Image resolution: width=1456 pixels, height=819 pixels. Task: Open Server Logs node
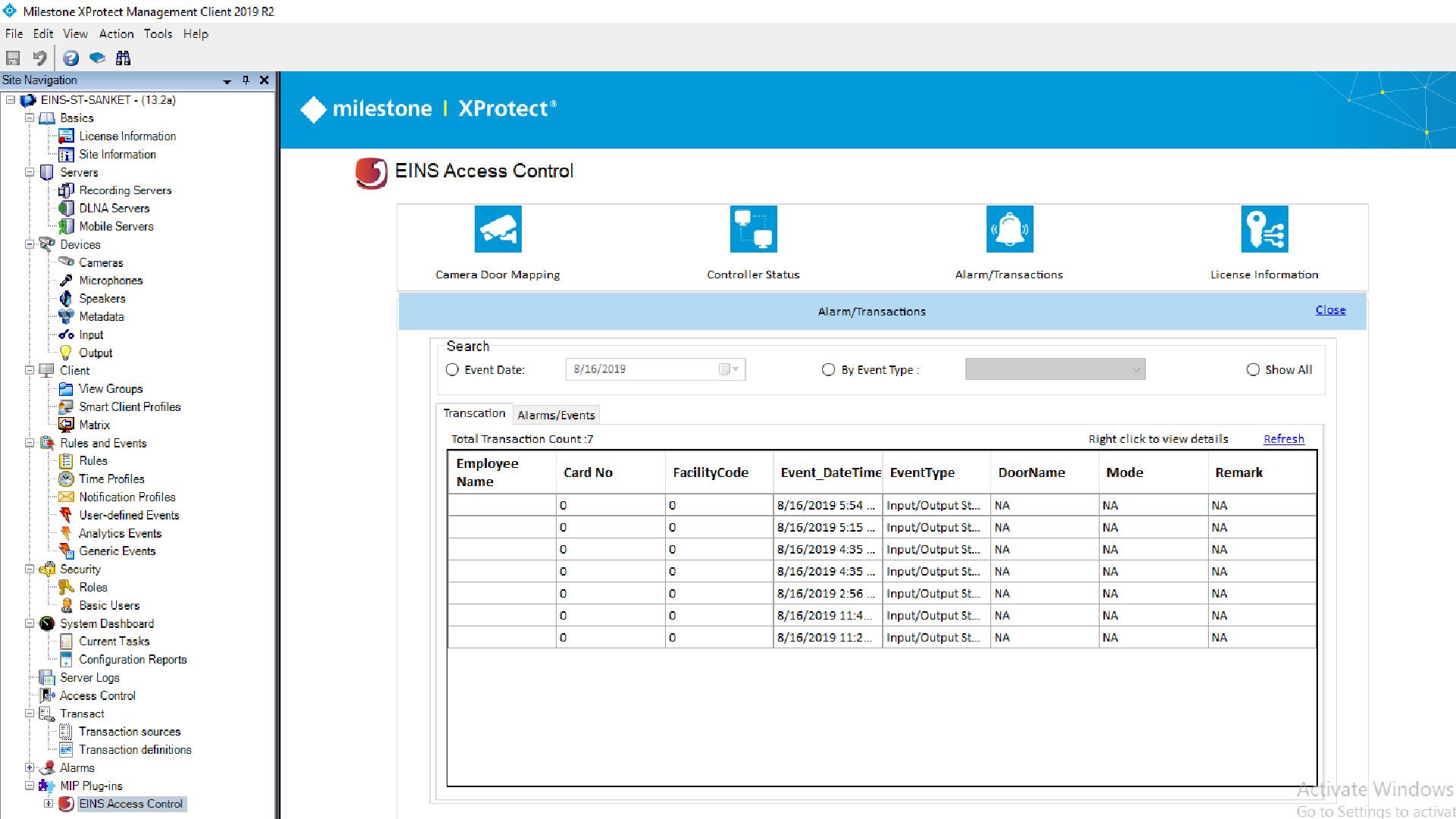pos(89,678)
